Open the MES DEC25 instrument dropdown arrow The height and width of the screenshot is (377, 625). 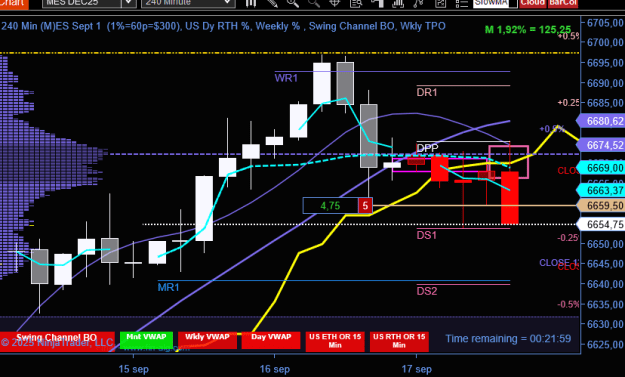tap(128, 3)
